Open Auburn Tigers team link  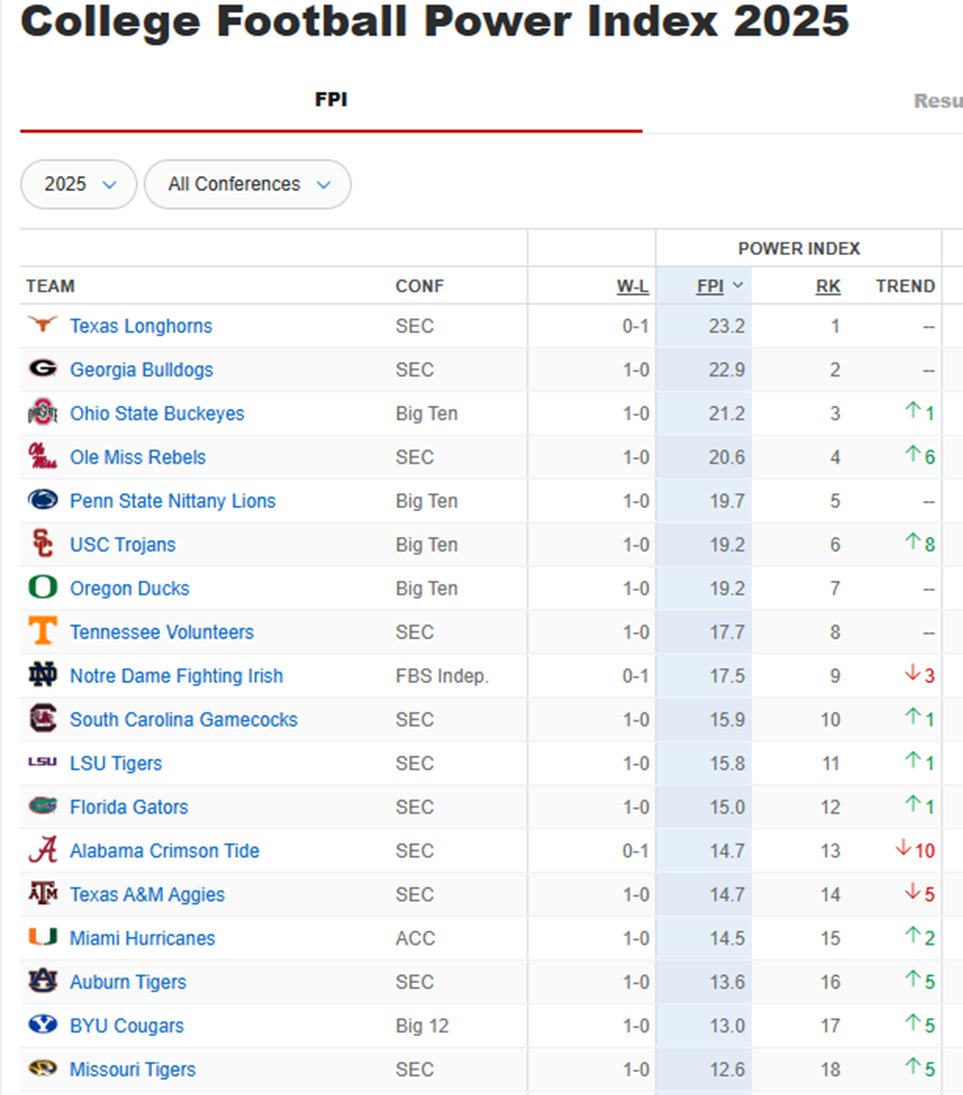128,982
